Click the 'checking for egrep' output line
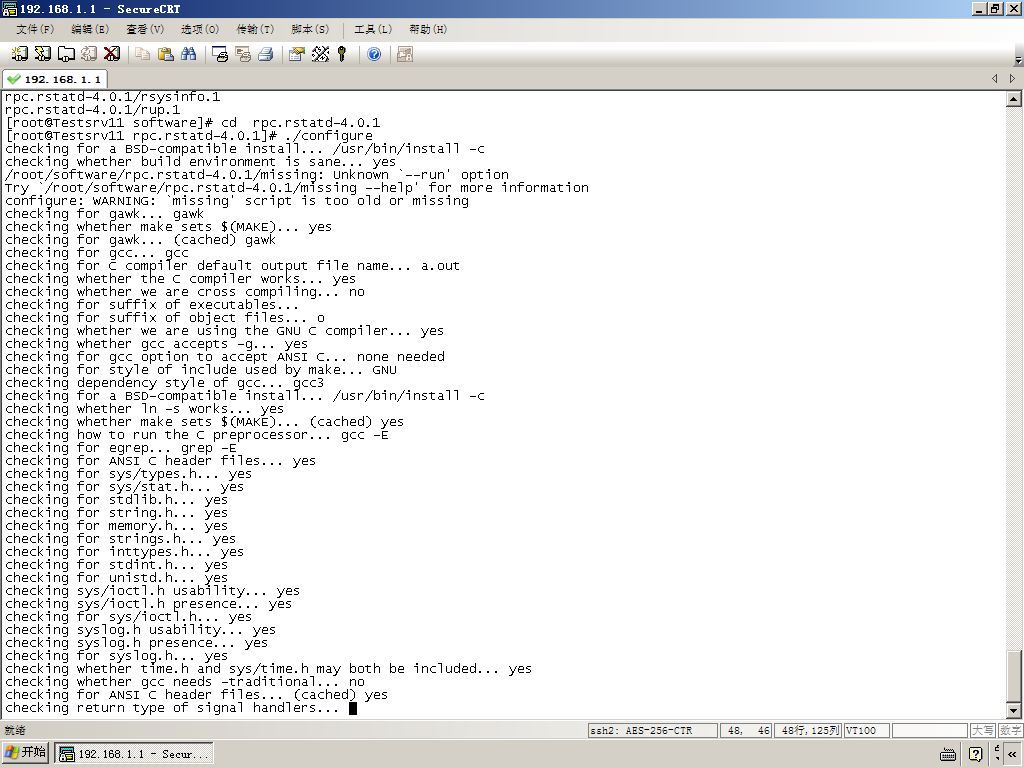1024x768 pixels. tap(121, 448)
